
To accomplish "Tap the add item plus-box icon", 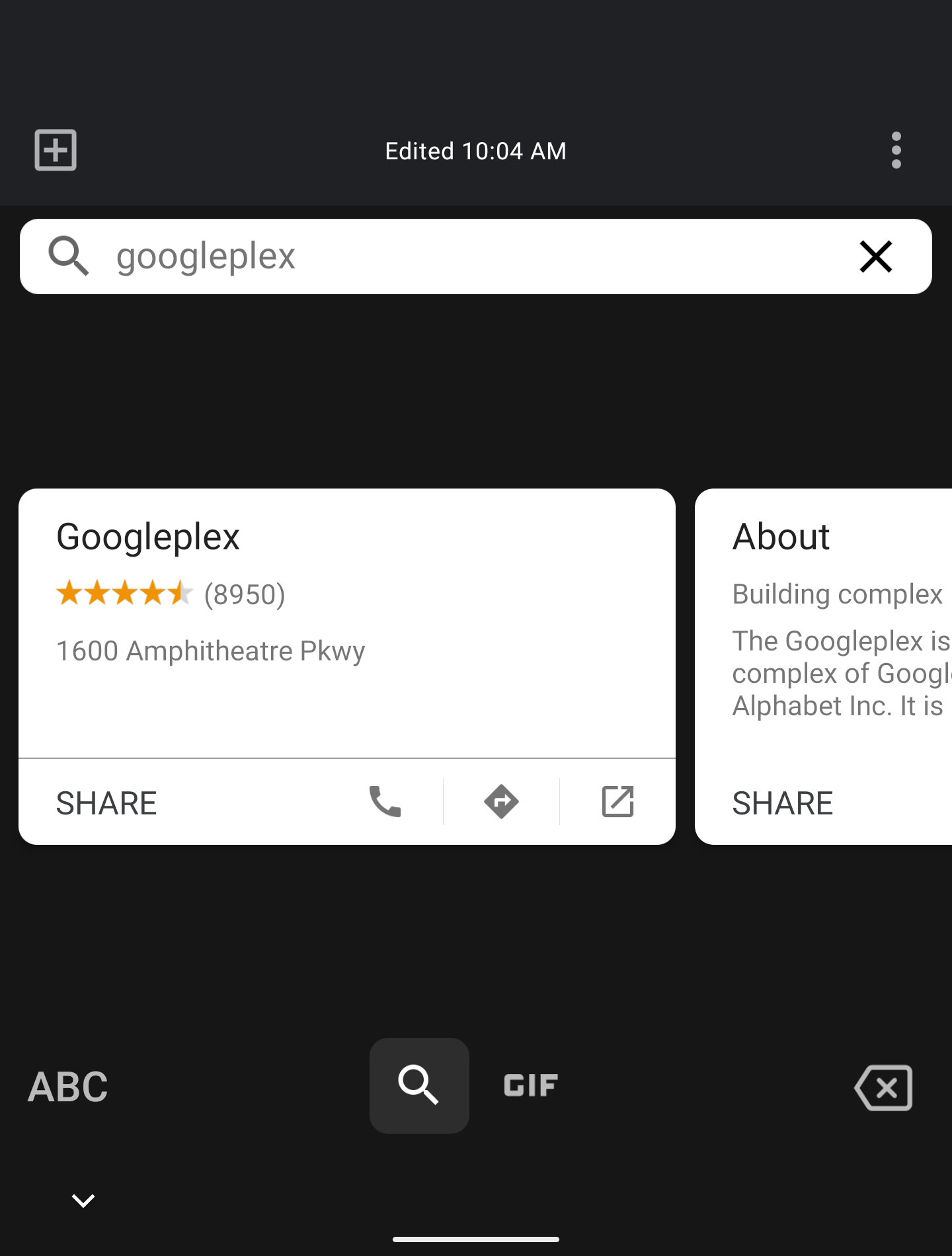I will click(x=56, y=150).
